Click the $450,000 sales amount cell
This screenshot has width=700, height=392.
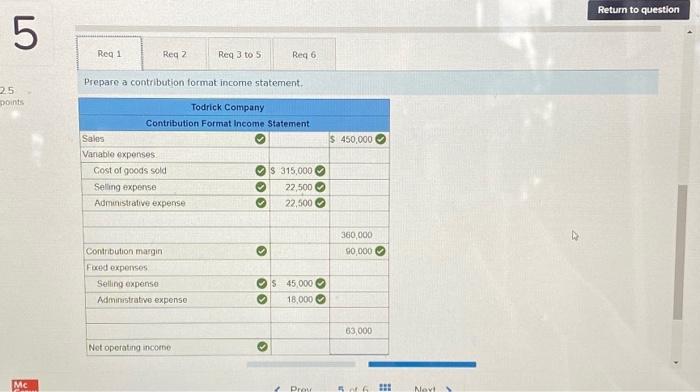[x=359, y=139]
